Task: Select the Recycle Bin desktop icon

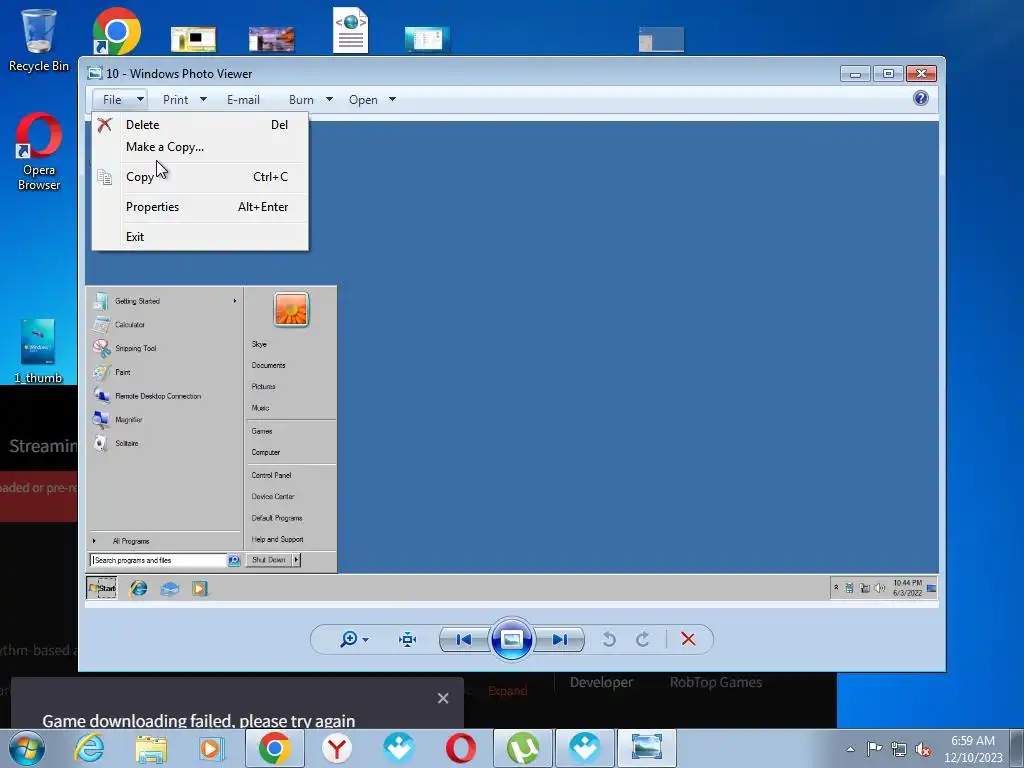Action: pos(39,40)
